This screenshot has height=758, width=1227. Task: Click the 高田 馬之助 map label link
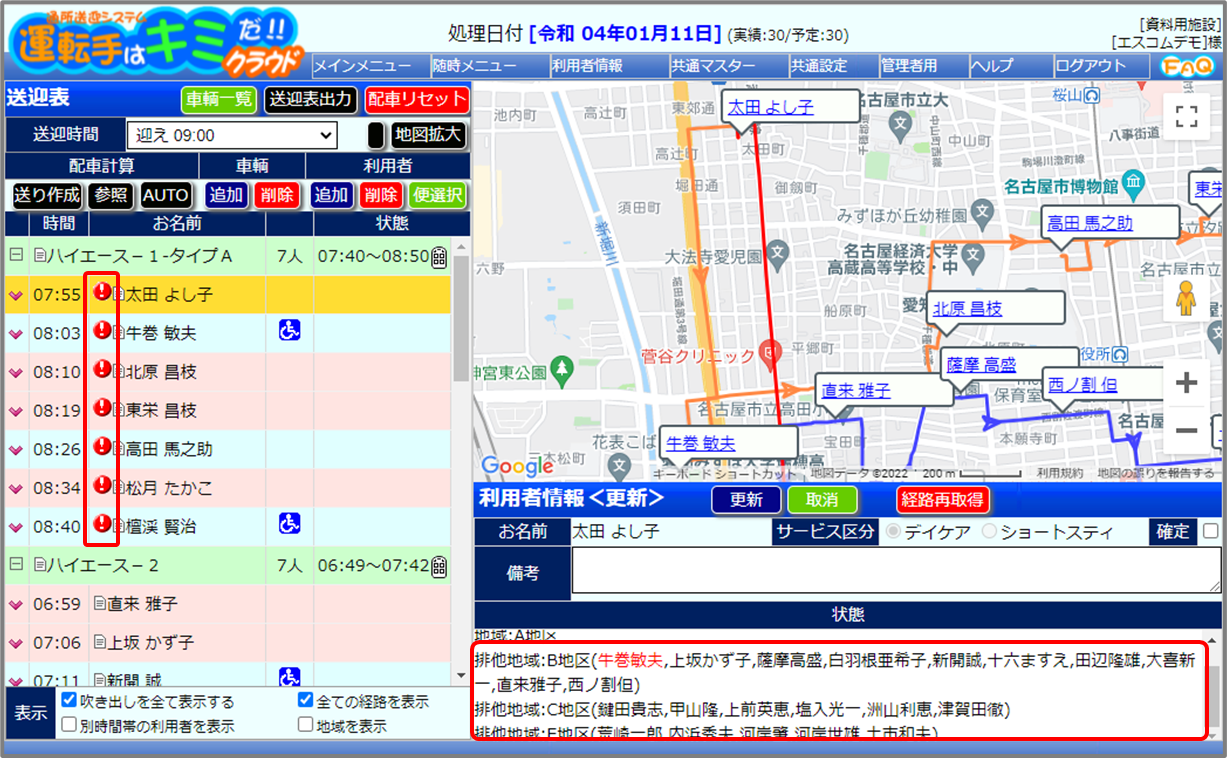(x=1089, y=222)
